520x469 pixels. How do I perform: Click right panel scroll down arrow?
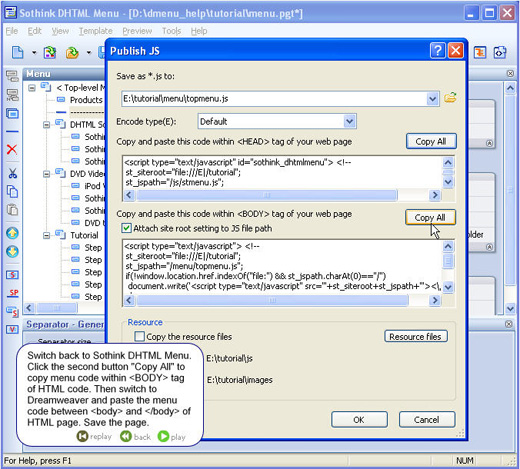510,308
